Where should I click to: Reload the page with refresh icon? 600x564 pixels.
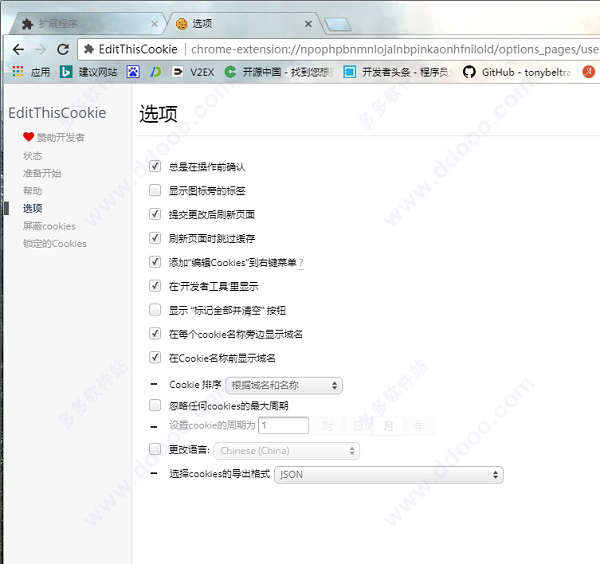point(63,49)
